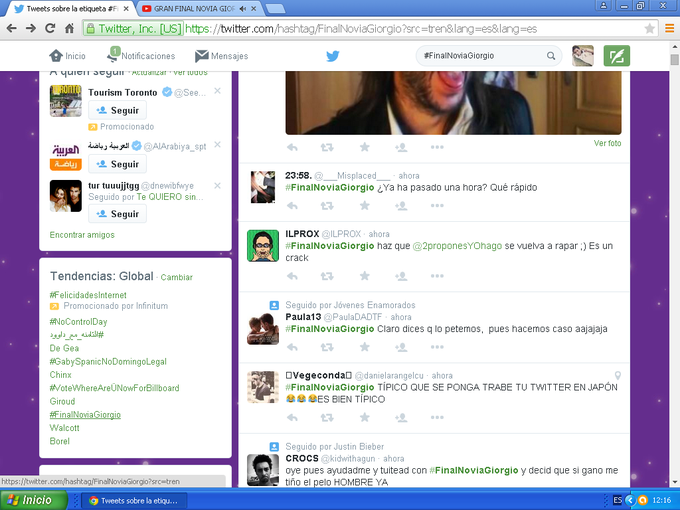This screenshot has height=510, width=680.
Task: Open the Inicio home tab
Action: 67,56
